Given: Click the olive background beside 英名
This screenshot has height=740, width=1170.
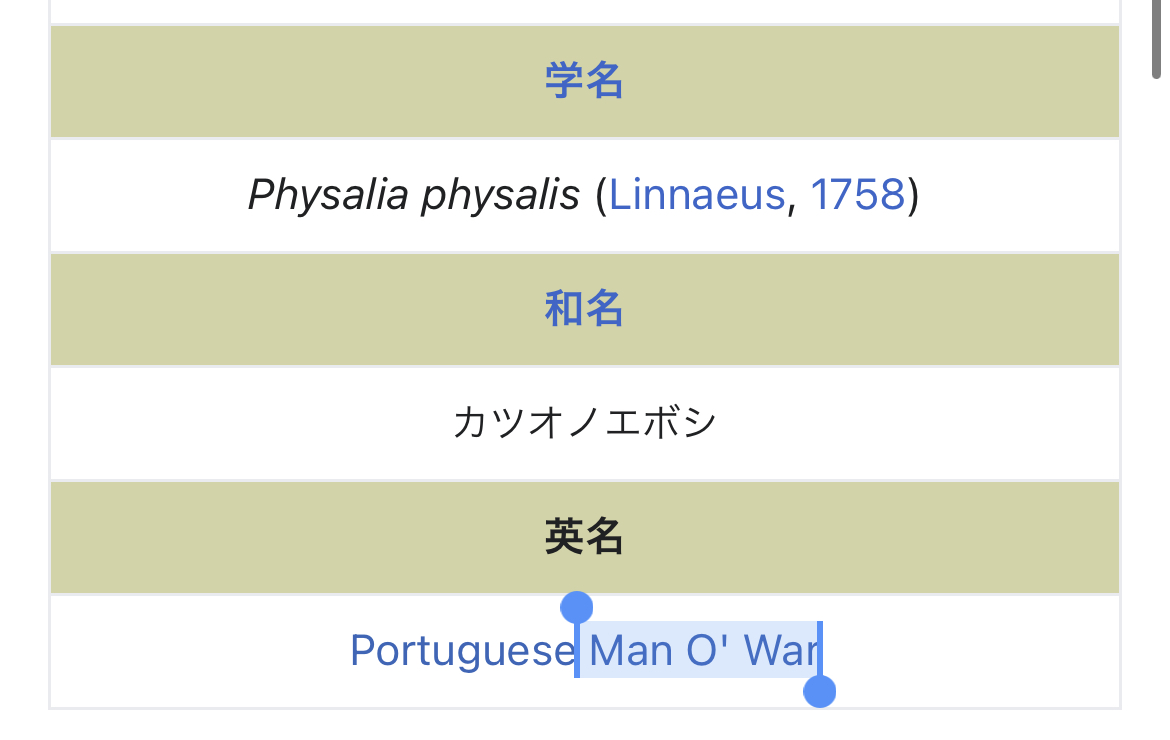Looking at the screenshot, I should [300, 537].
